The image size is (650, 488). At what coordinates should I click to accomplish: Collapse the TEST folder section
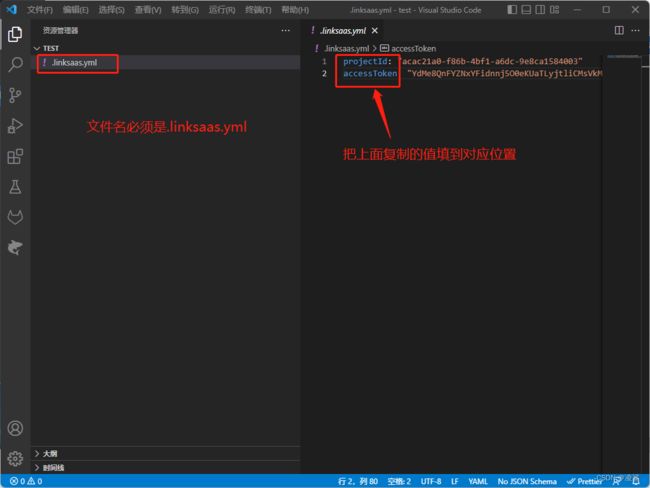(x=166, y=49)
